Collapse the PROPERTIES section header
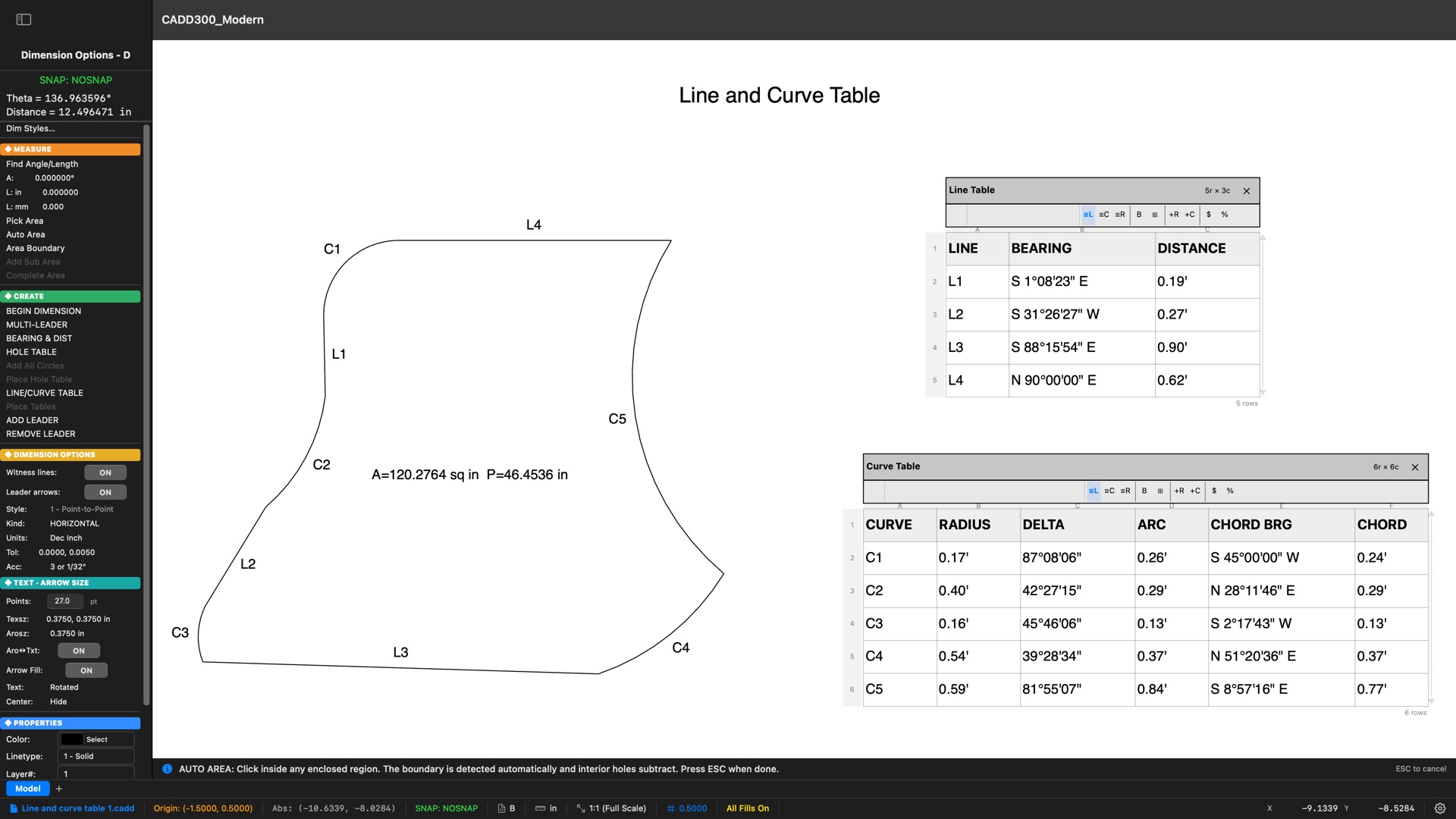Viewport: 1456px width, 819px height. pyautogui.click(x=71, y=723)
